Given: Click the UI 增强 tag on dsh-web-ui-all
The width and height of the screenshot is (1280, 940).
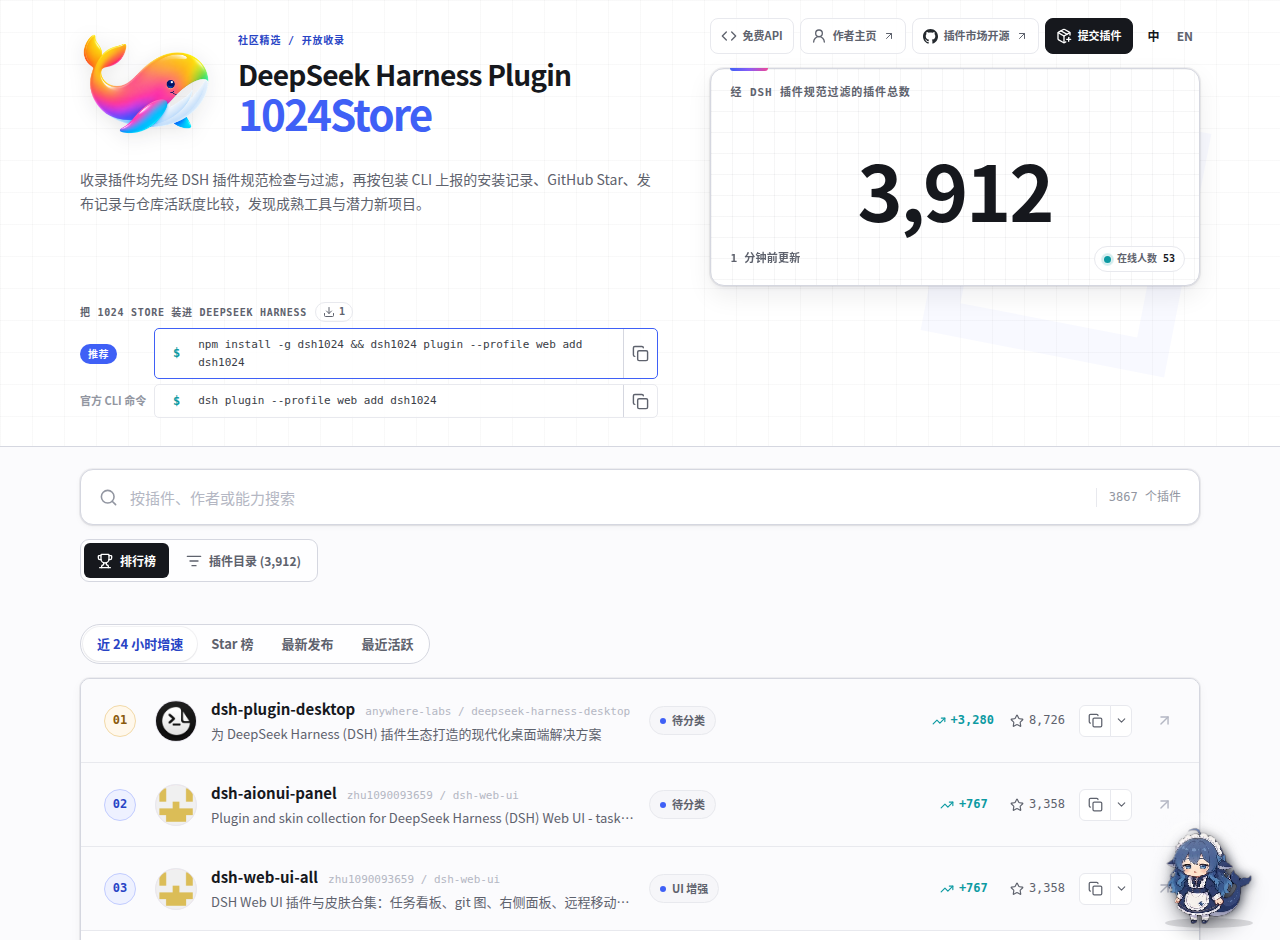Looking at the screenshot, I should point(683,888).
